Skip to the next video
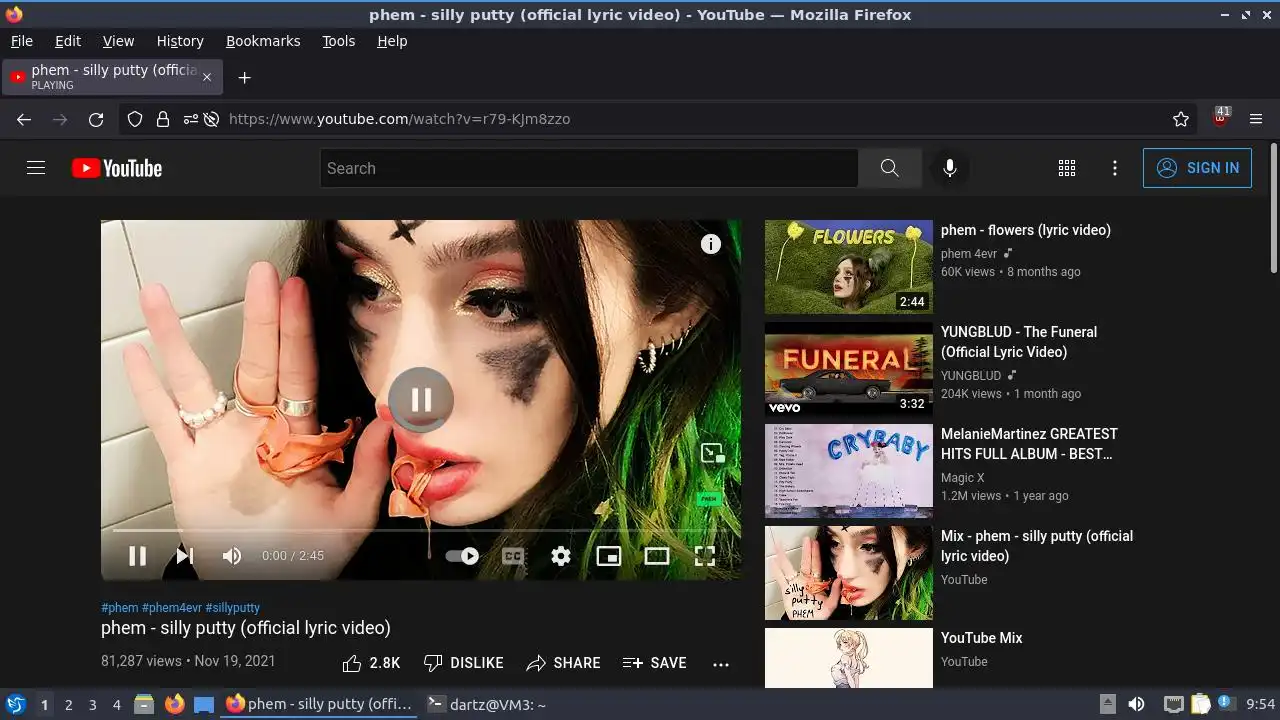This screenshot has width=1280, height=720. click(185, 556)
